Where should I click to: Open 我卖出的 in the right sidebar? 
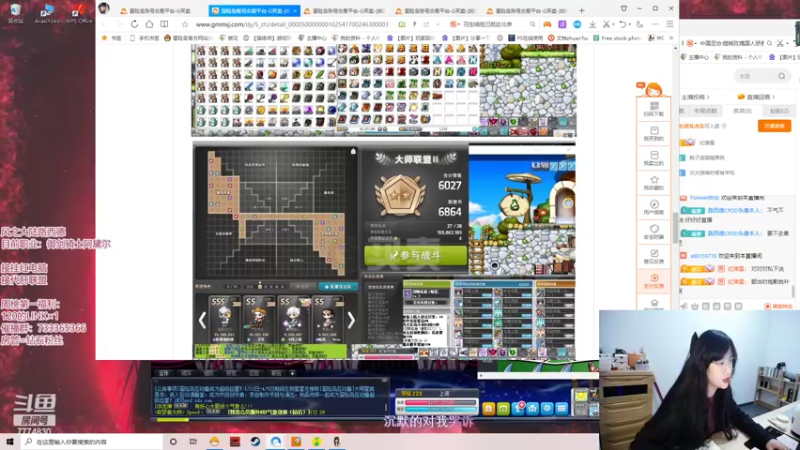pos(654,158)
